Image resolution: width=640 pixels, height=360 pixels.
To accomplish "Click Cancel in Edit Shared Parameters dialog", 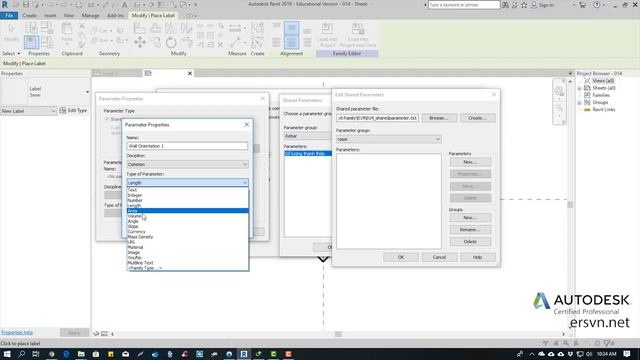I will coord(439,257).
